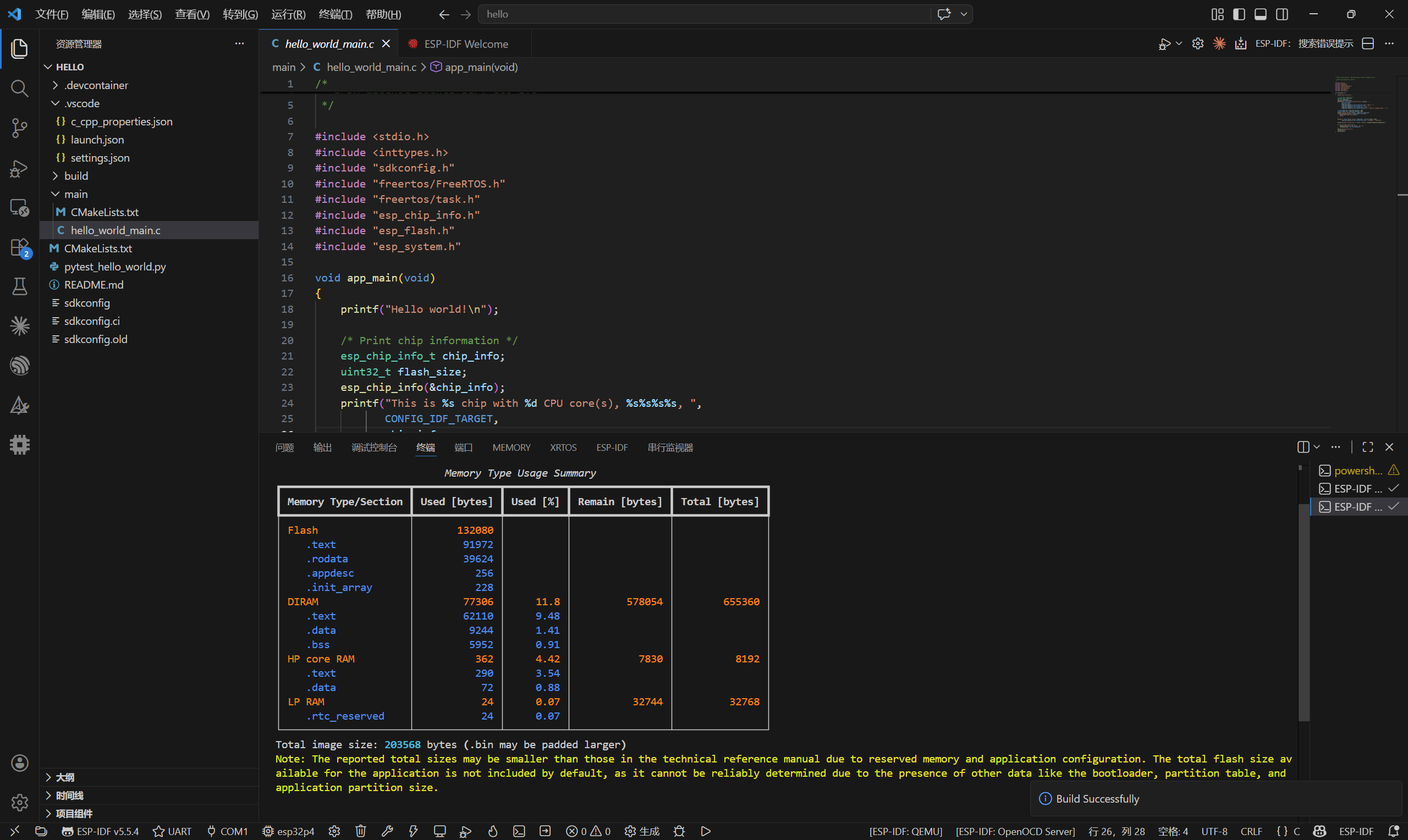Viewport: 1408px width, 840px height.
Task: Toggle secondary side bar visibility
Action: 1281,14
